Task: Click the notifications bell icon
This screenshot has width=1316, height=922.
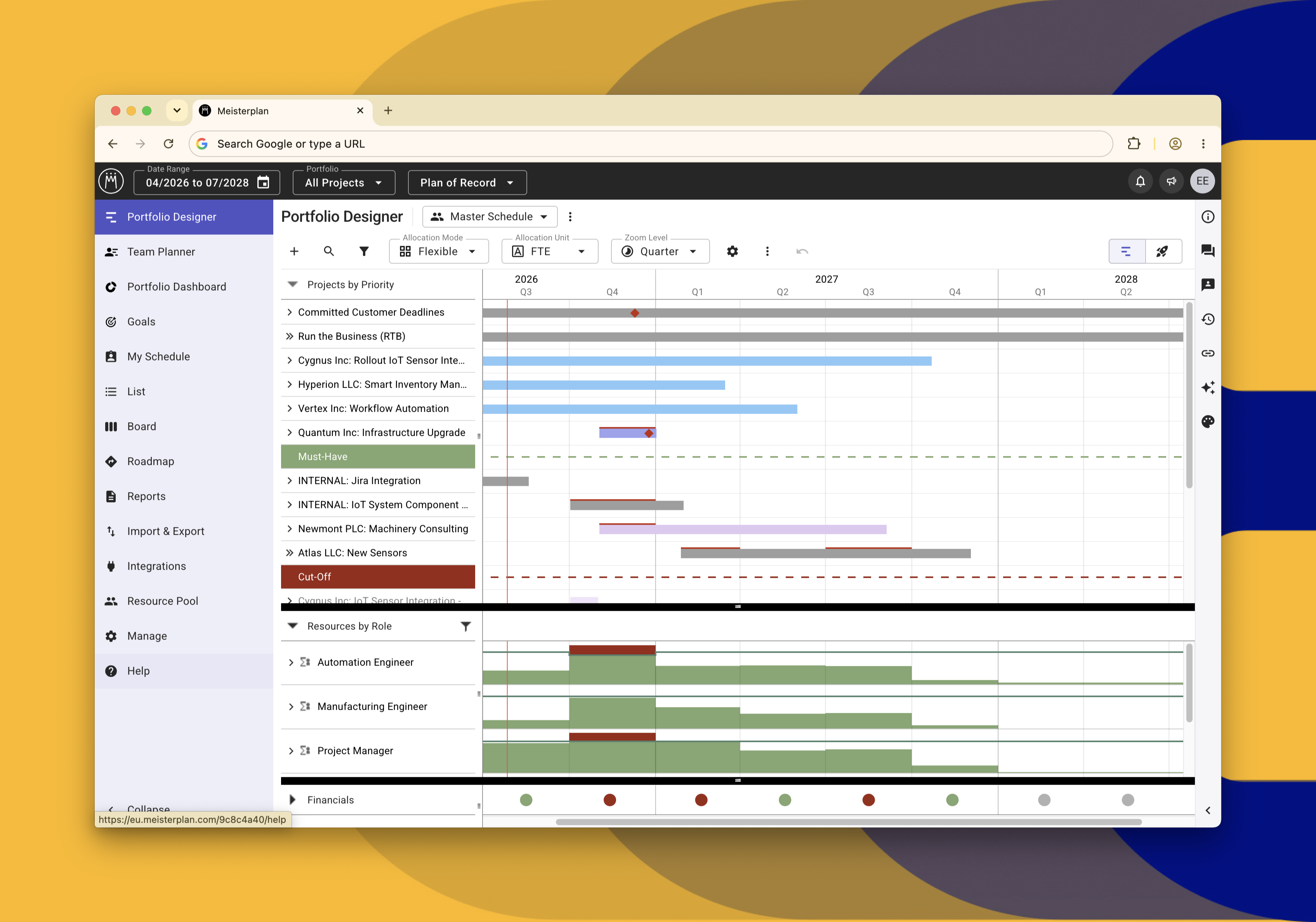Action: point(1140,182)
